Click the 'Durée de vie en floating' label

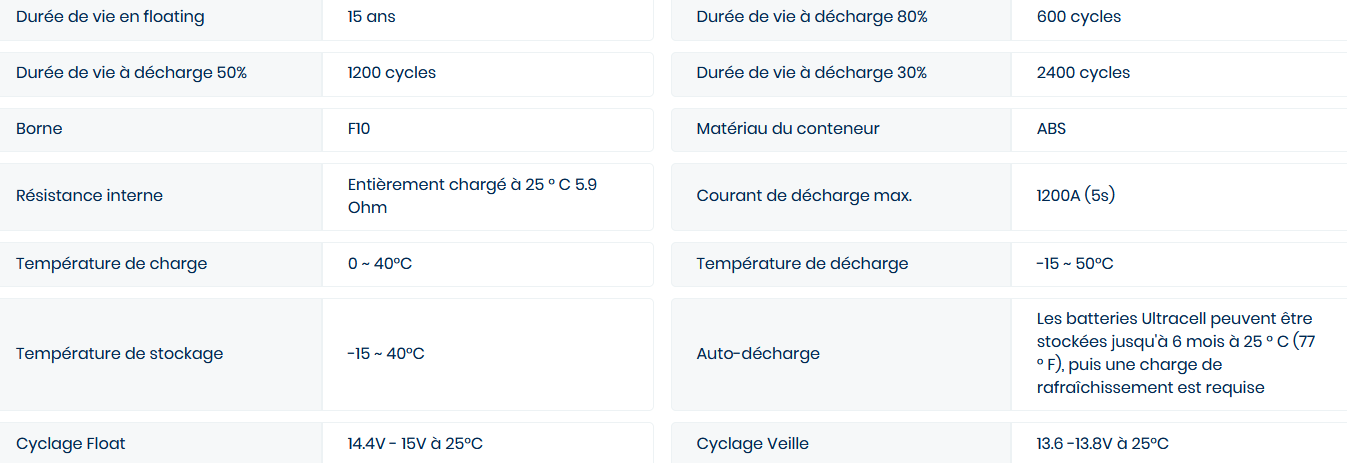point(110,17)
